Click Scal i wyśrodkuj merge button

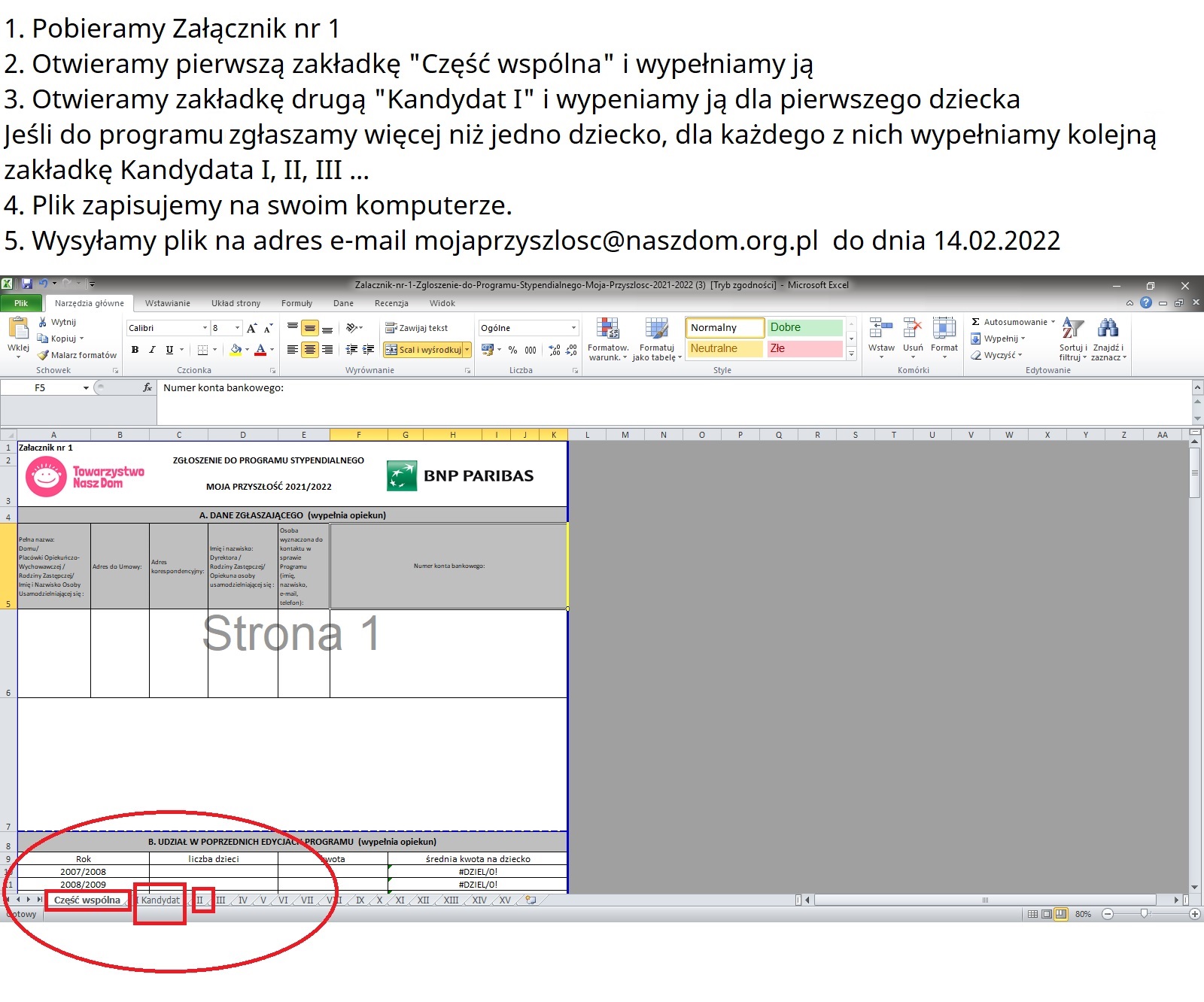(x=423, y=350)
